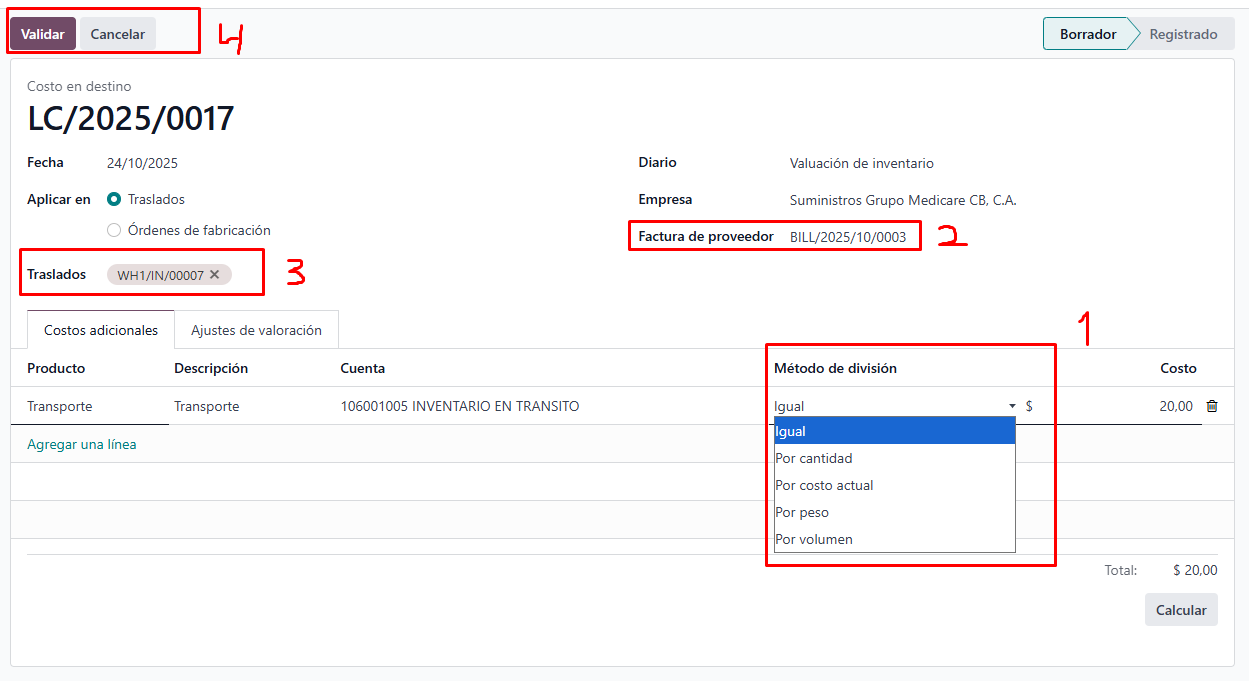Click the Producto column header
Image resolution: width=1249 pixels, height=681 pixels.
pos(56,368)
